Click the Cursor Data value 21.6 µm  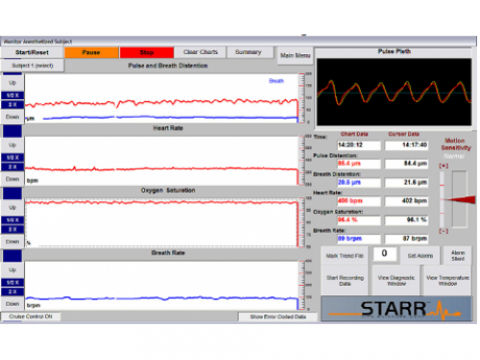(406, 182)
